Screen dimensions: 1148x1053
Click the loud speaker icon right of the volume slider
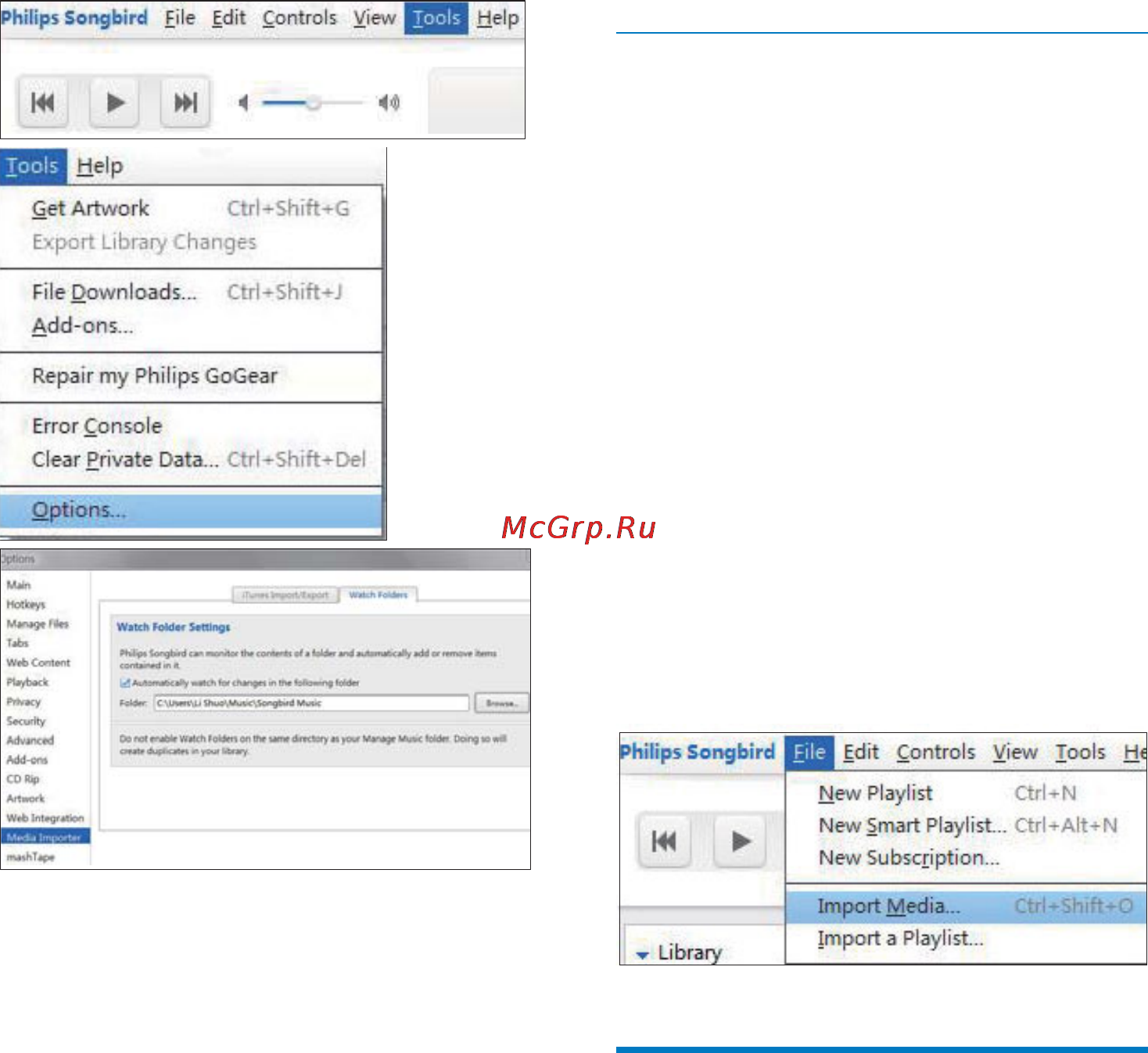coord(389,102)
